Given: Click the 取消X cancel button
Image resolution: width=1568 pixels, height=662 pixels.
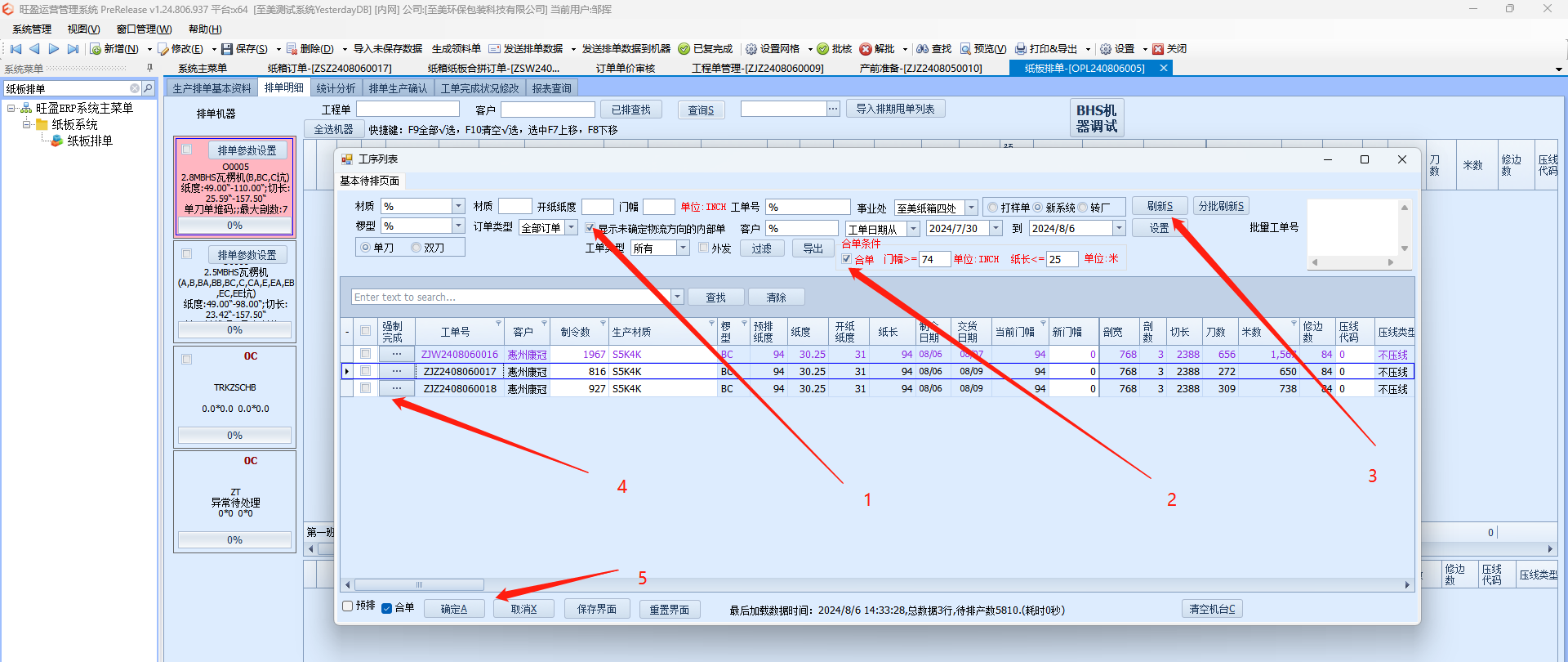Looking at the screenshot, I should (523, 609).
